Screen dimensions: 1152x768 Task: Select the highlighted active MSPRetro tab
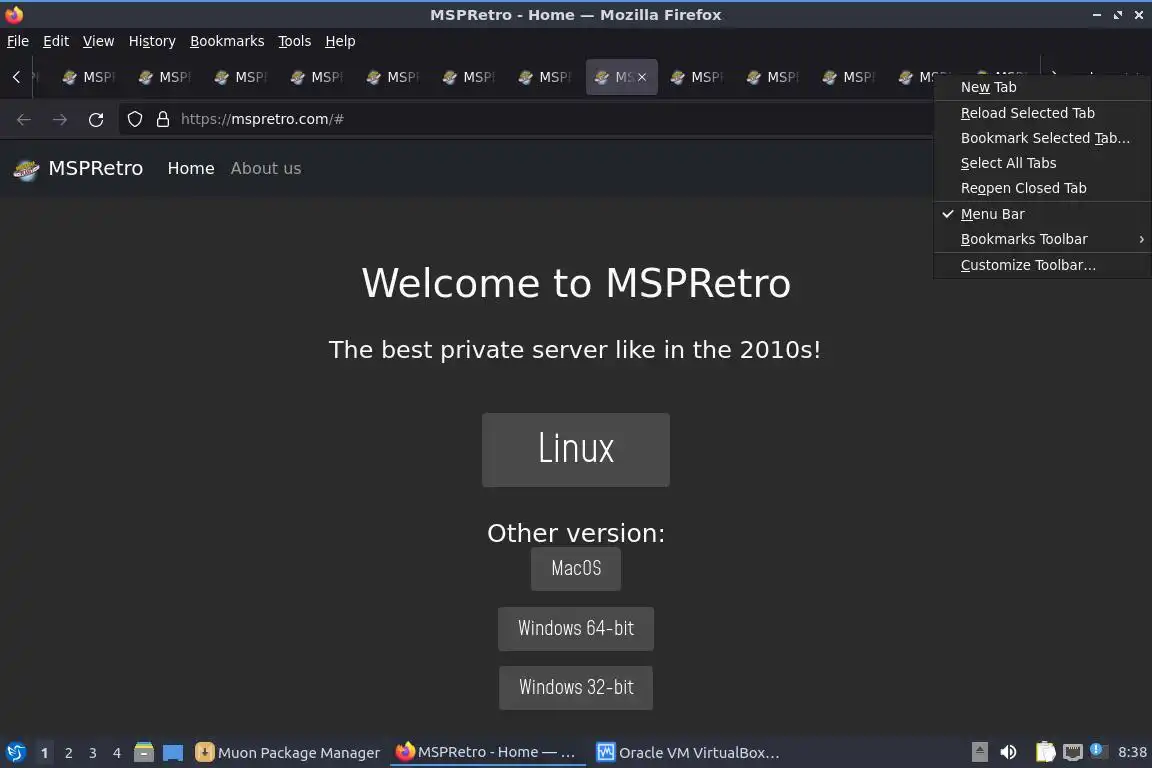click(621, 77)
